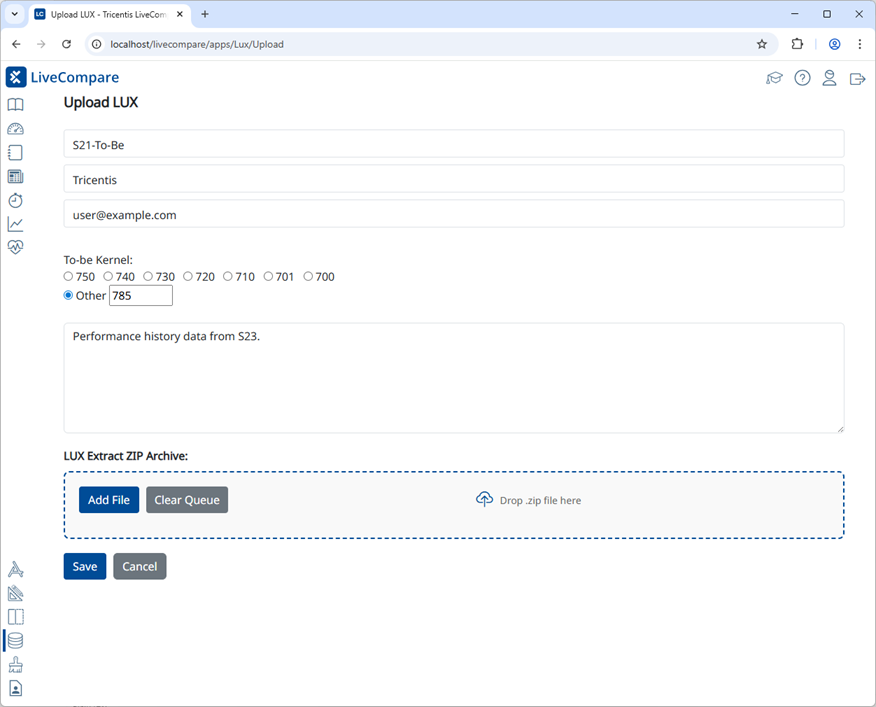Image resolution: width=876 pixels, height=707 pixels.
Task: Open the Chrome three-dot menu
Action: click(860, 44)
